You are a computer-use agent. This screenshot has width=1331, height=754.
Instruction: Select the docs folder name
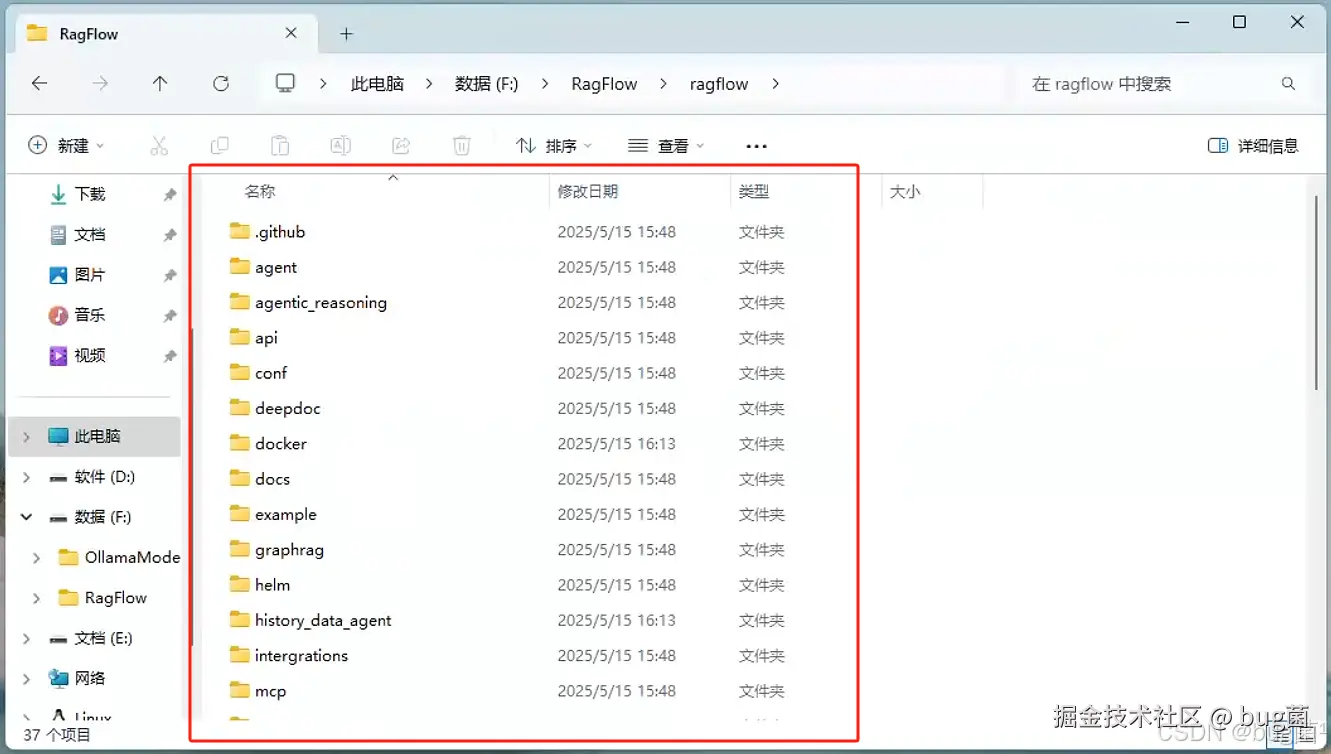(272, 479)
